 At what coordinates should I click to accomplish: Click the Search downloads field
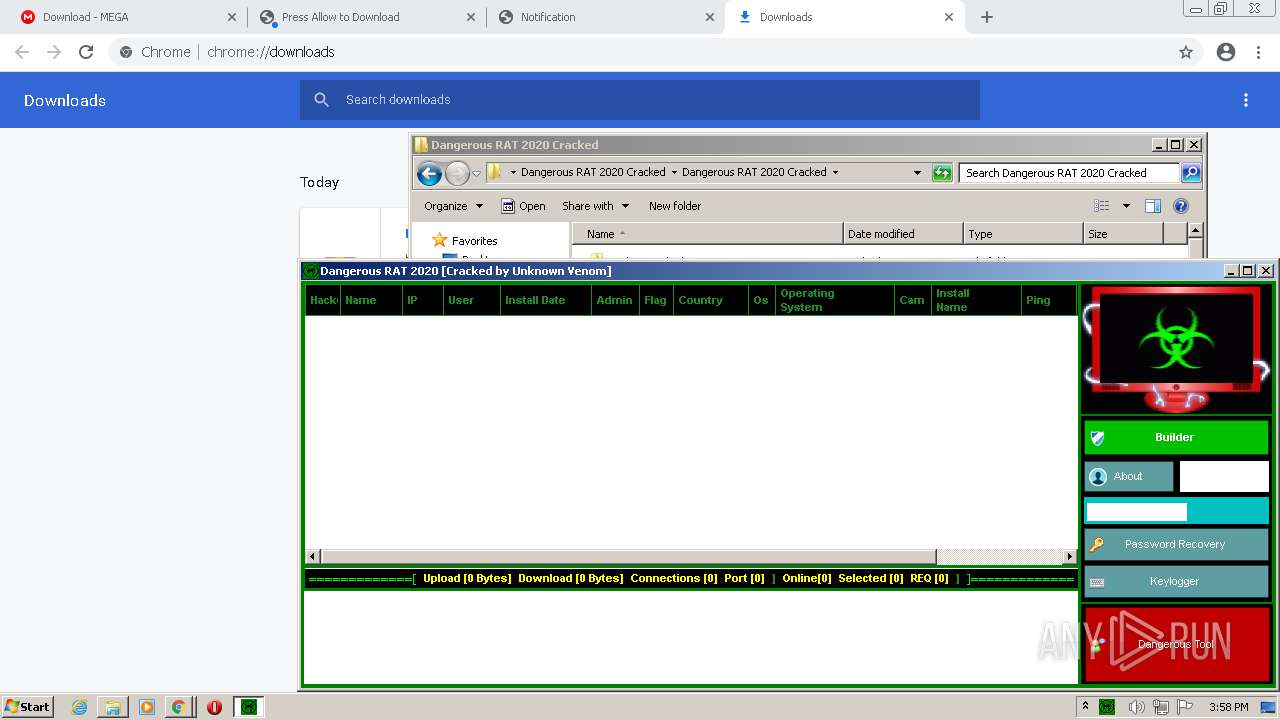coord(640,100)
